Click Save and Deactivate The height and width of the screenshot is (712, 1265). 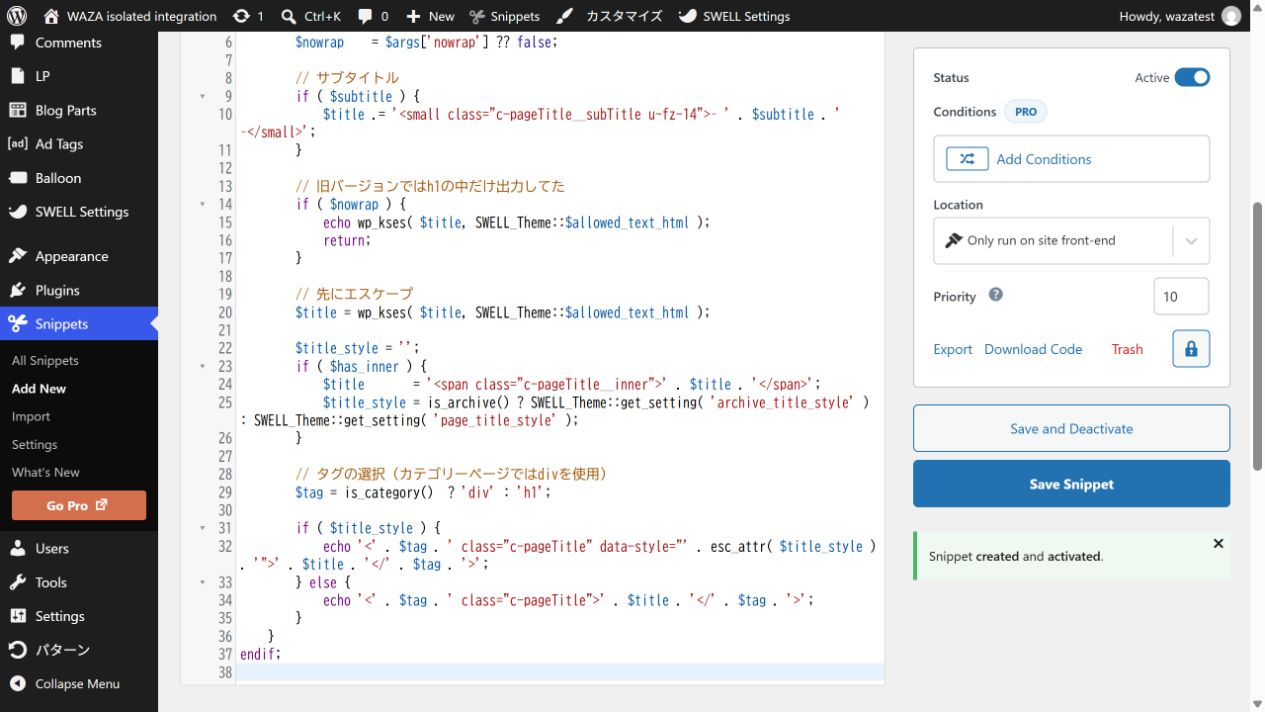pos(1071,428)
